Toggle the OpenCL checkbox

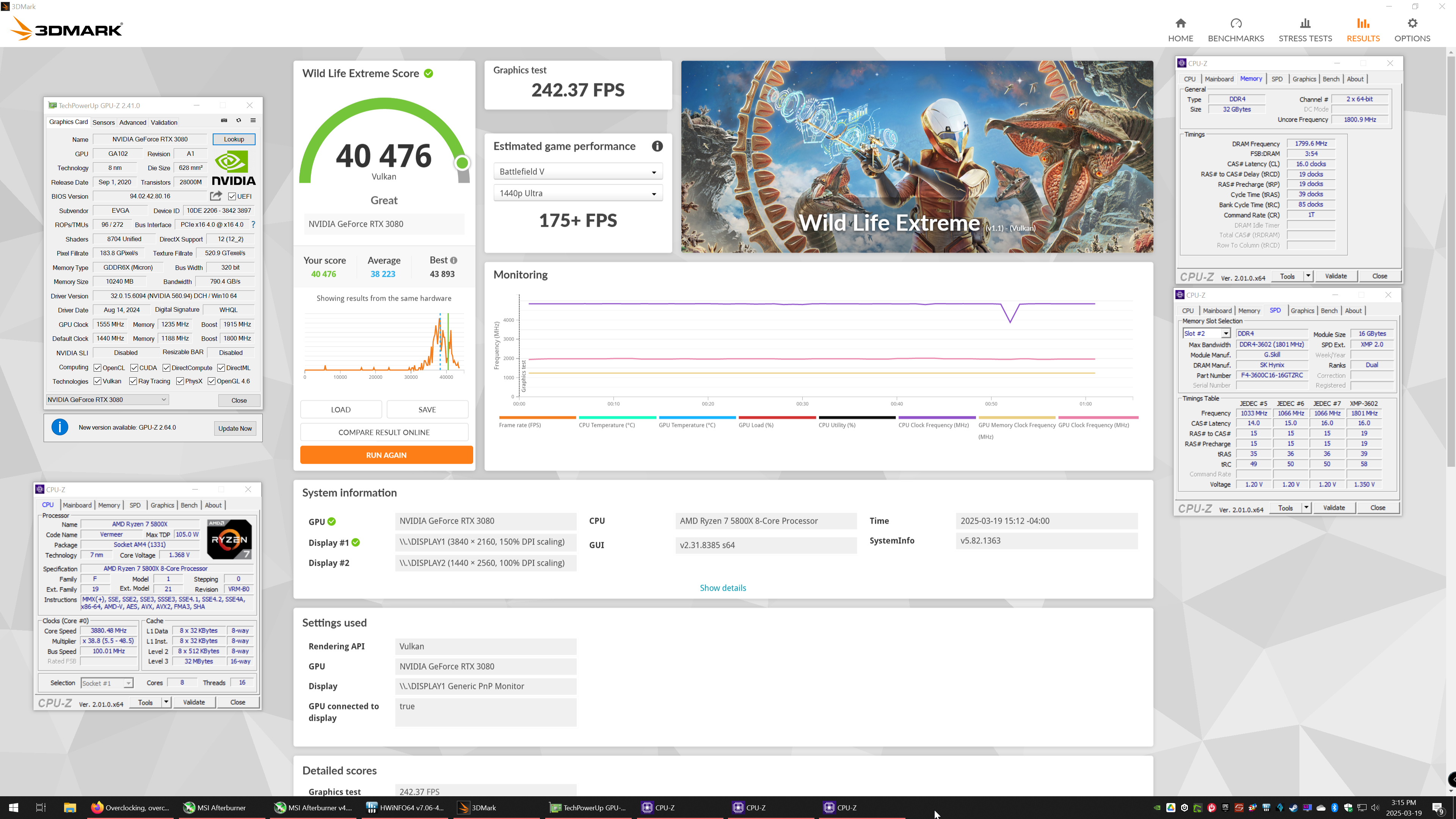click(x=97, y=368)
